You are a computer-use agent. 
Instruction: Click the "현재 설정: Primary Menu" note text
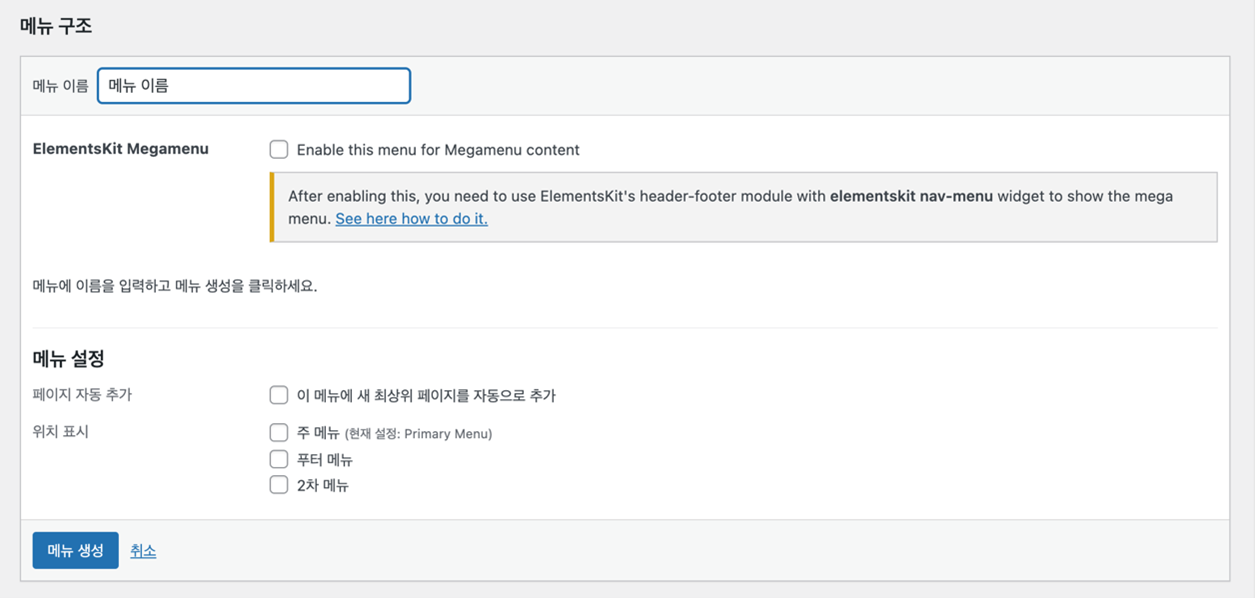click(418, 434)
